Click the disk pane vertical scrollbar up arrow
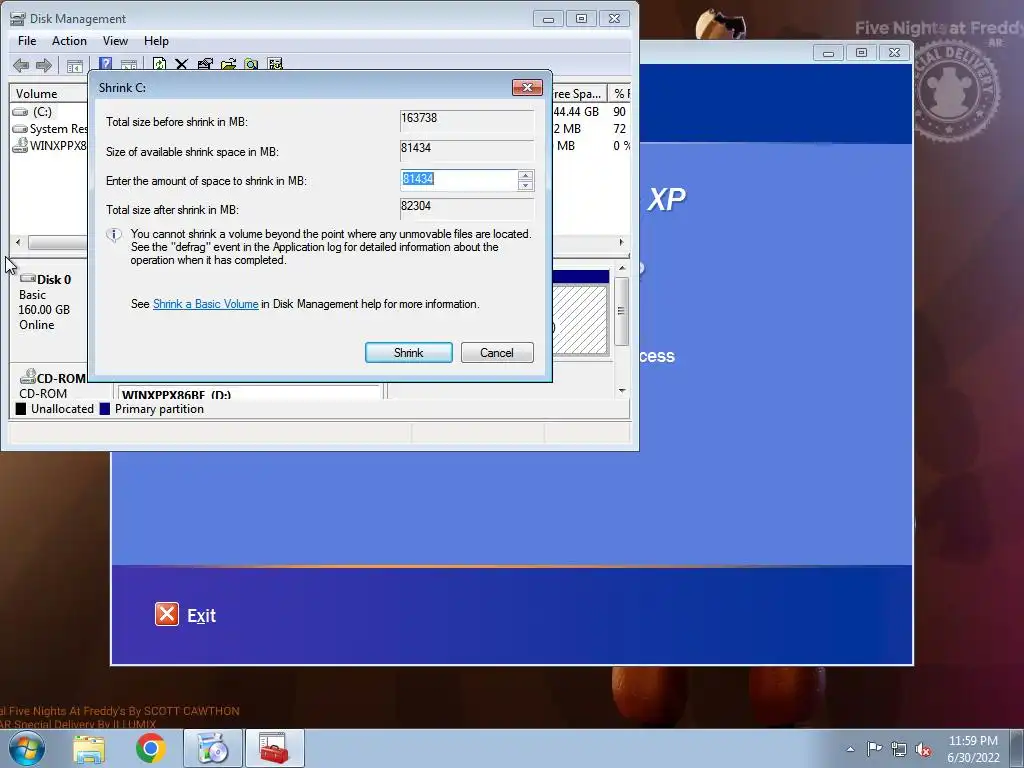Image resolution: width=1024 pixels, height=768 pixels. tap(622, 268)
